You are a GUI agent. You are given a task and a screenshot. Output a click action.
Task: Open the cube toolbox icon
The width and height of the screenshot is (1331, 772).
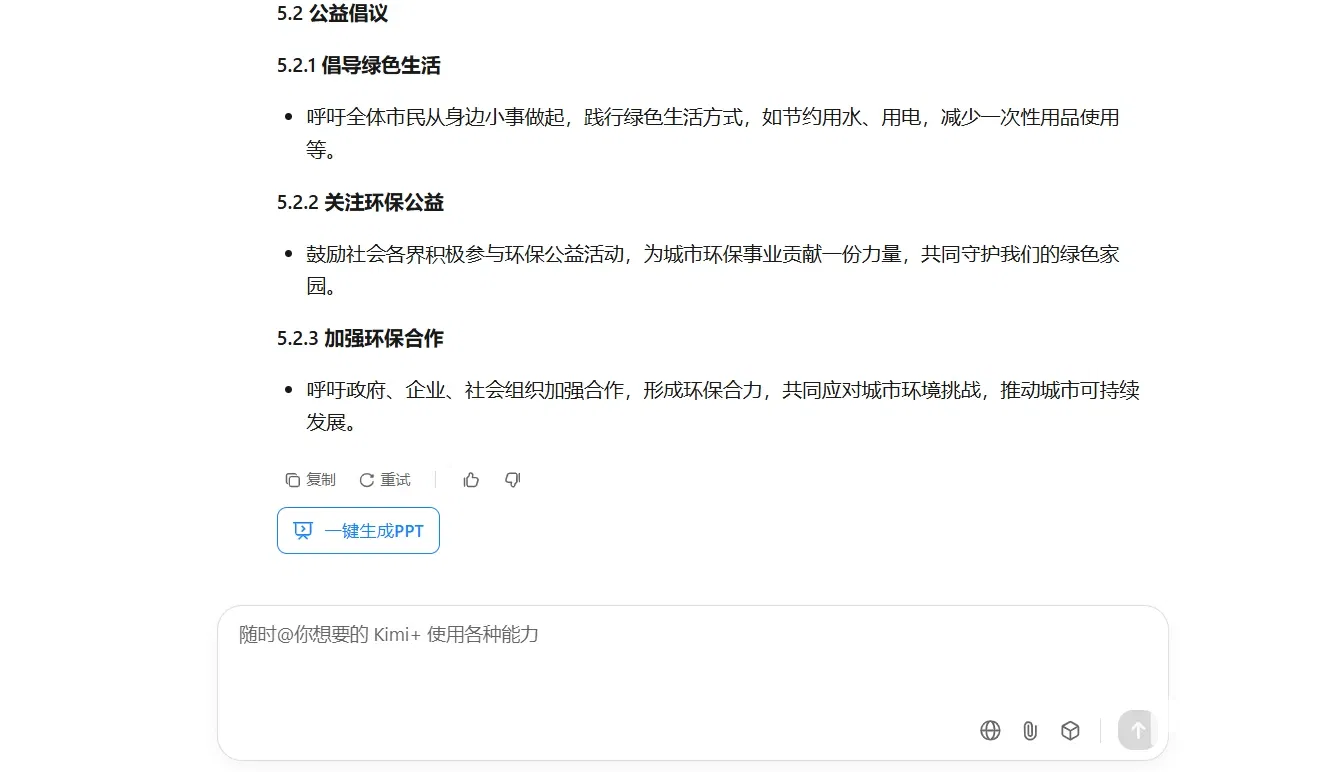click(1070, 731)
